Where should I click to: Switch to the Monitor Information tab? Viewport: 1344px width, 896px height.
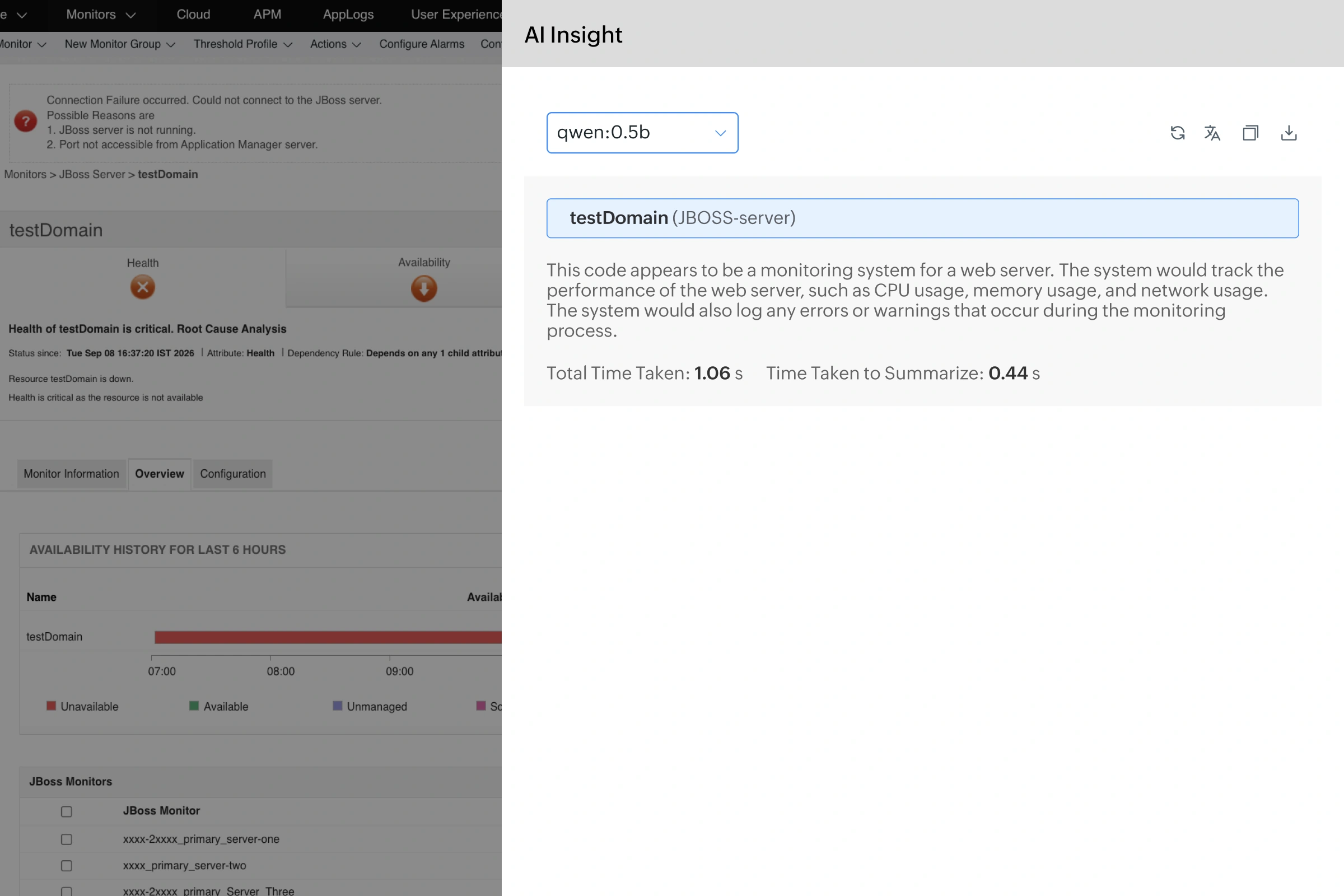click(72, 474)
